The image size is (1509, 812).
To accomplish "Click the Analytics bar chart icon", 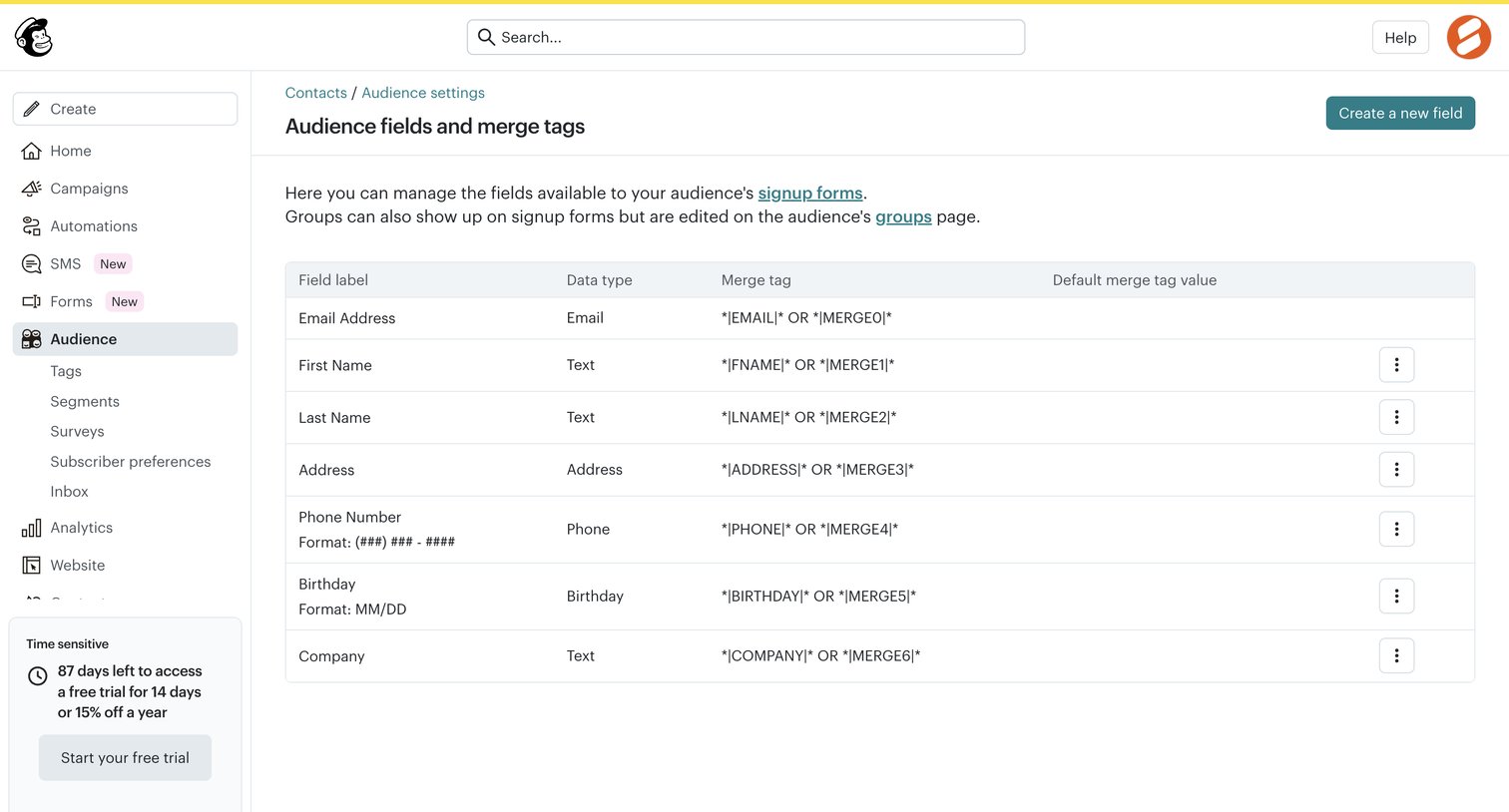I will [x=32, y=528].
